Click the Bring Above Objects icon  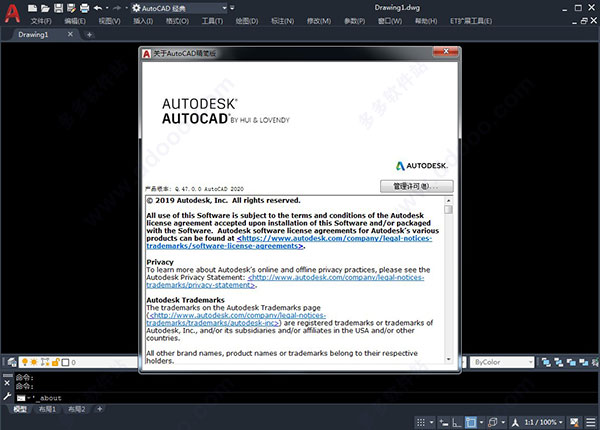click(x=571, y=362)
